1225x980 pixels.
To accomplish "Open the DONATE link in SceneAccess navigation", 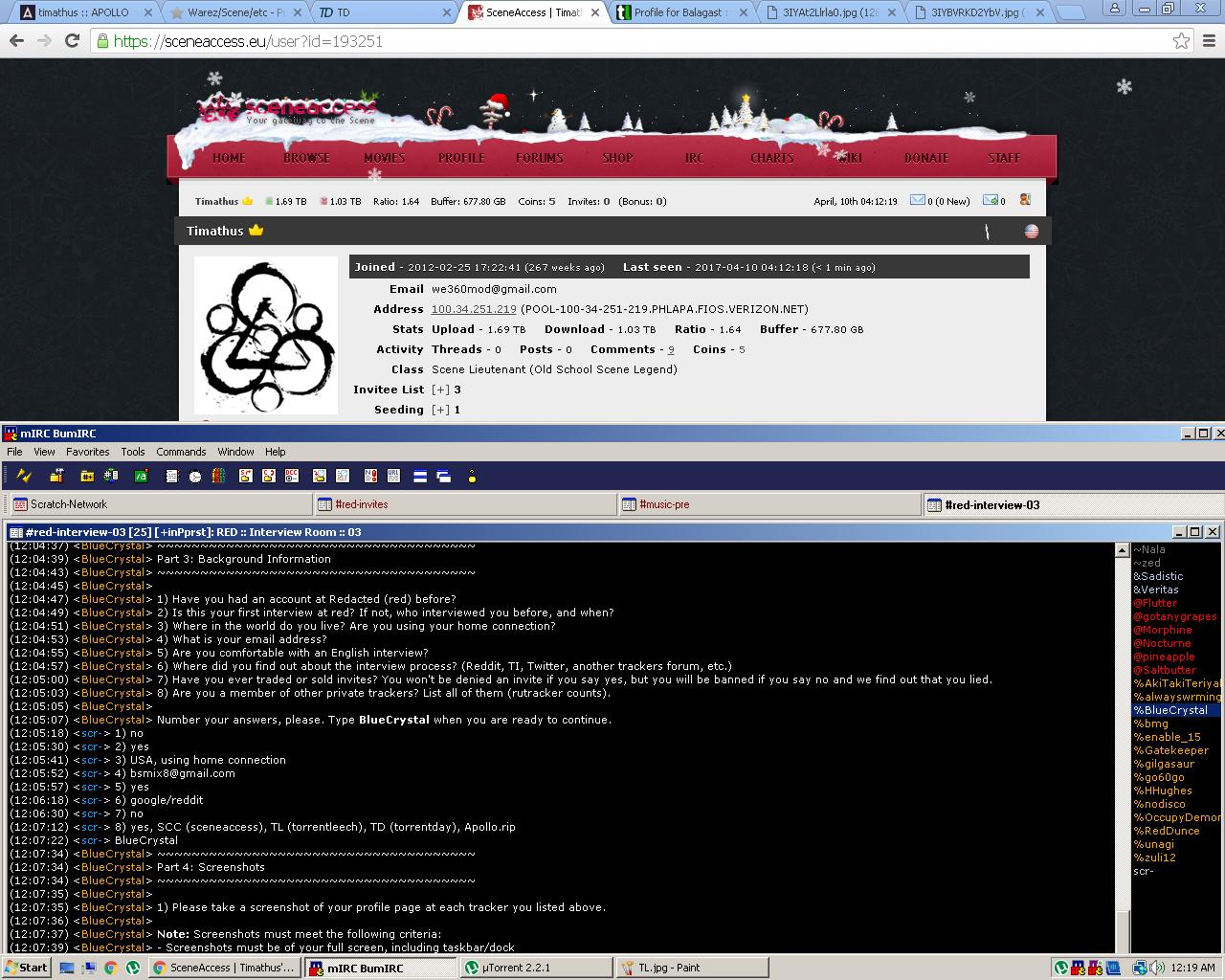I will point(926,158).
